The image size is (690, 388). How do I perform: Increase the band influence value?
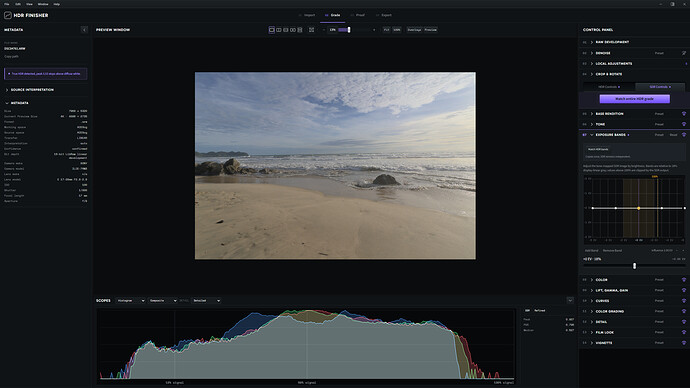pyautogui.click(x=683, y=251)
